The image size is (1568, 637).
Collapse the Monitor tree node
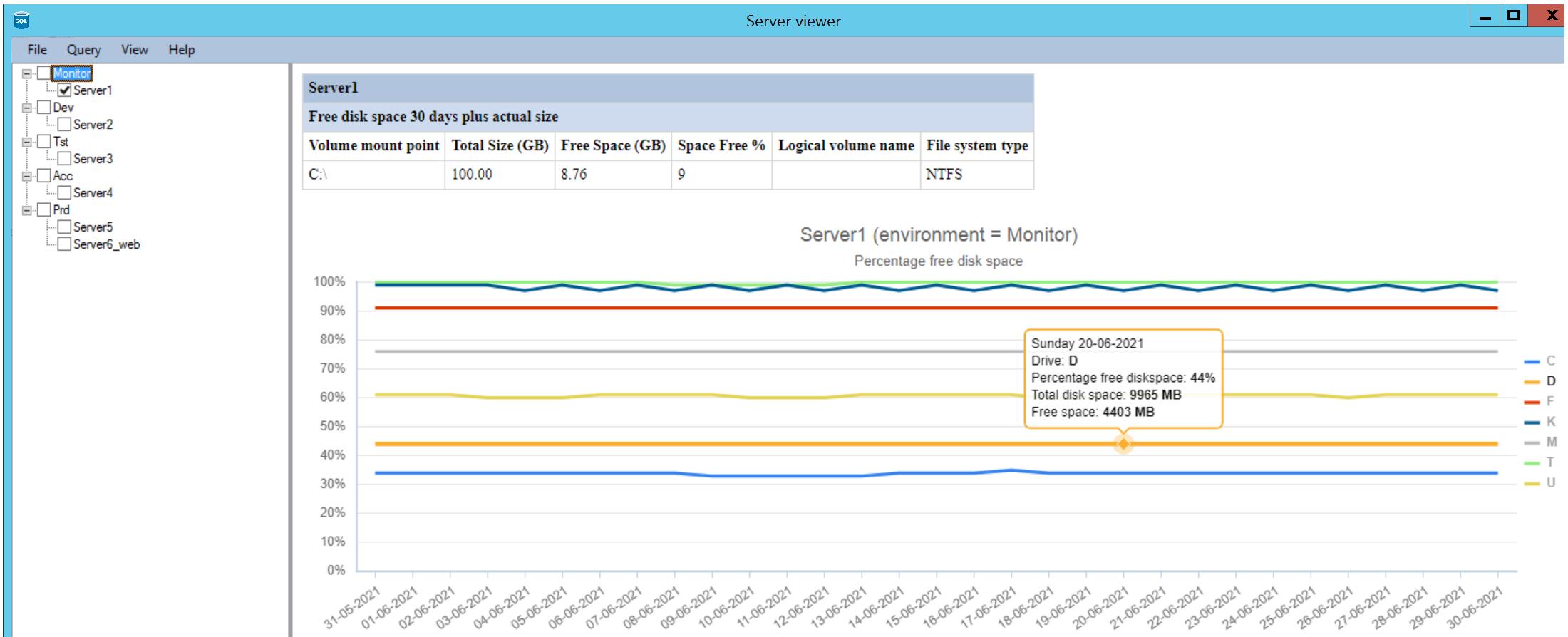click(27, 73)
